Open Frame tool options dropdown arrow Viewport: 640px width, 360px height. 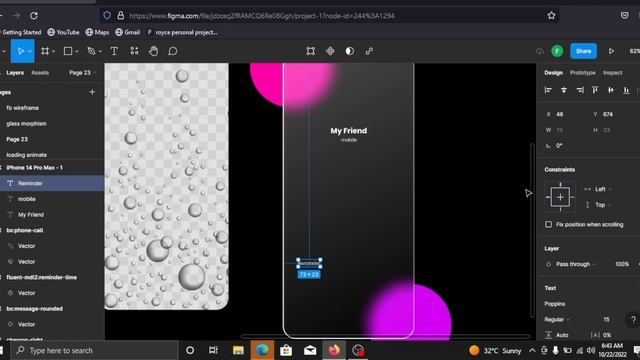tap(53, 51)
